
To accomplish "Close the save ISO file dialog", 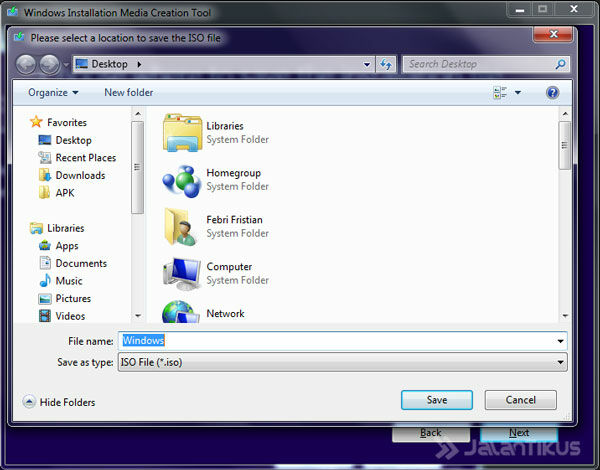I will coord(553,34).
